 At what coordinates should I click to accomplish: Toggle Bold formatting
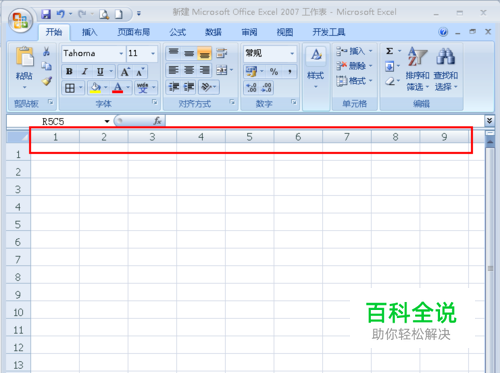coord(69,71)
